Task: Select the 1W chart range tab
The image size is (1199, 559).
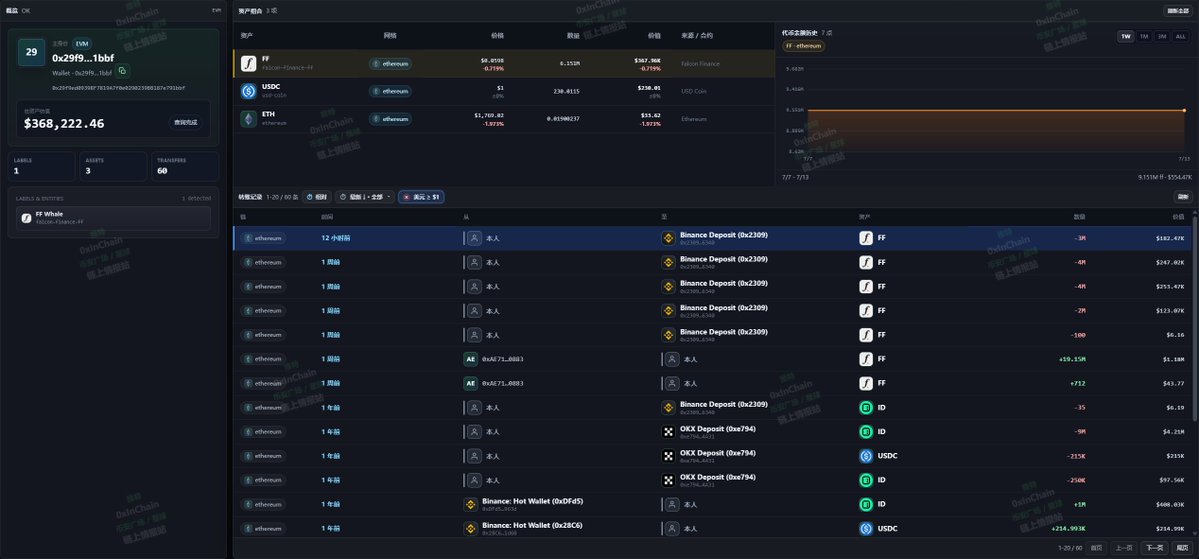Action: click(1126, 36)
